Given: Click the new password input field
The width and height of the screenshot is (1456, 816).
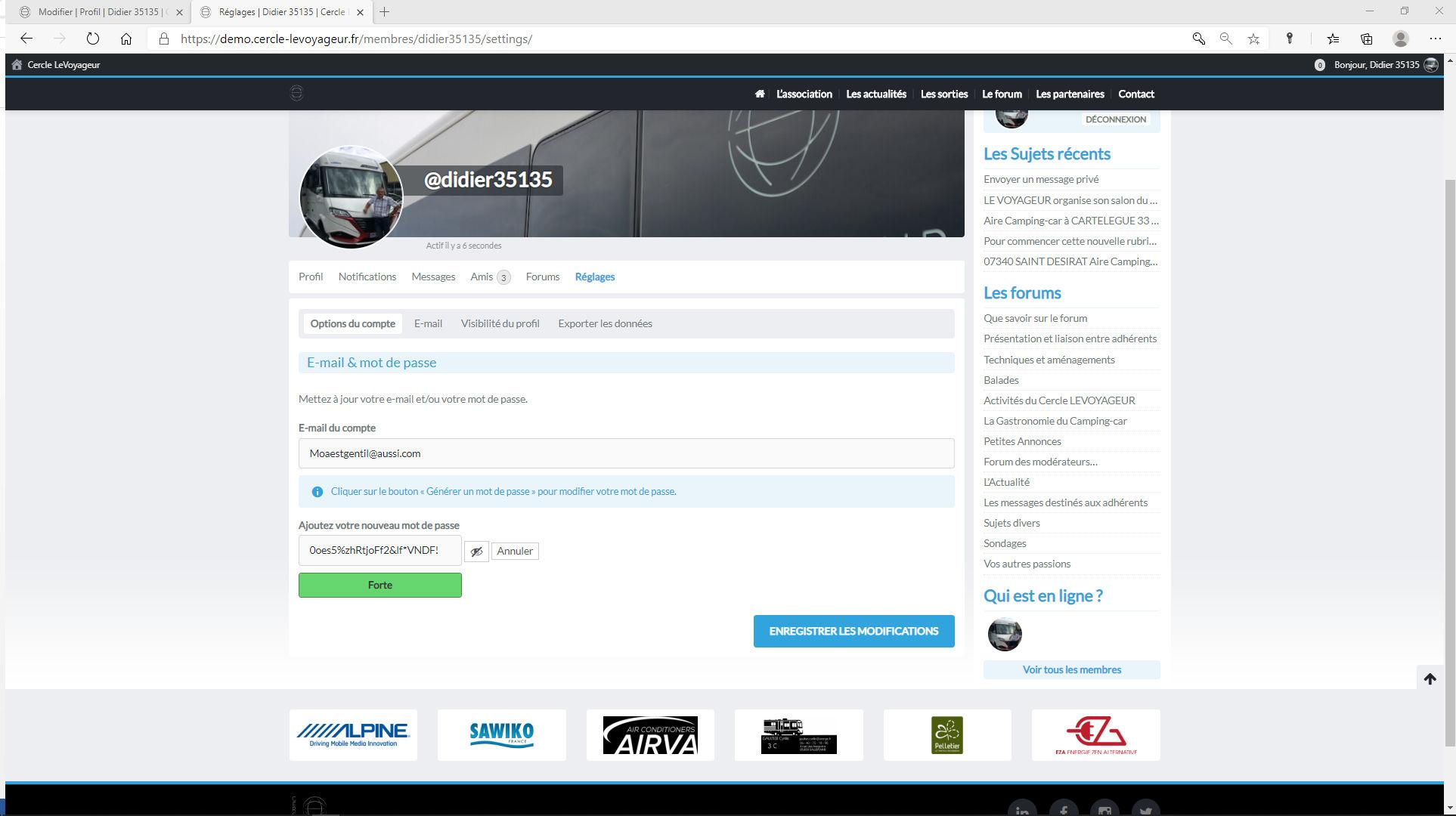Looking at the screenshot, I should 379,550.
